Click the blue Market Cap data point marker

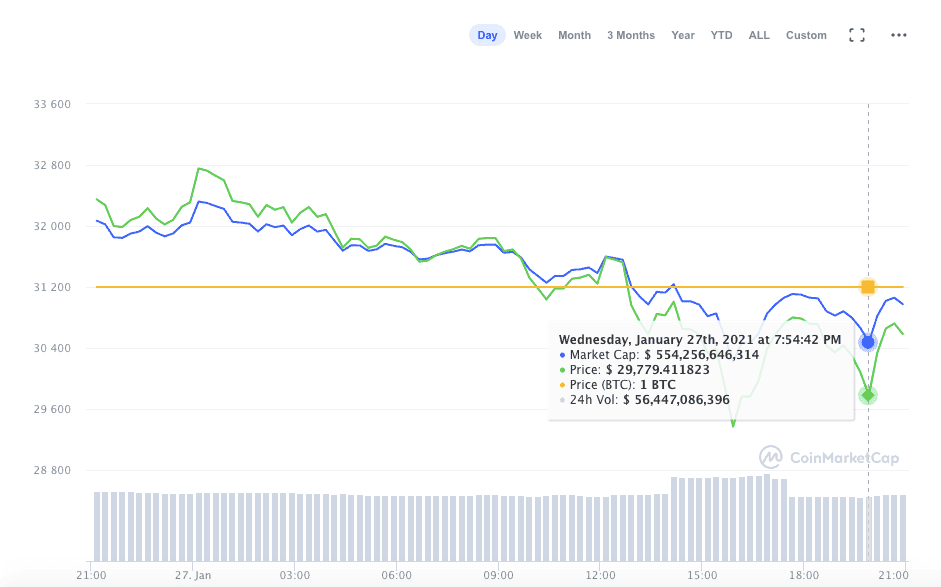tap(868, 342)
